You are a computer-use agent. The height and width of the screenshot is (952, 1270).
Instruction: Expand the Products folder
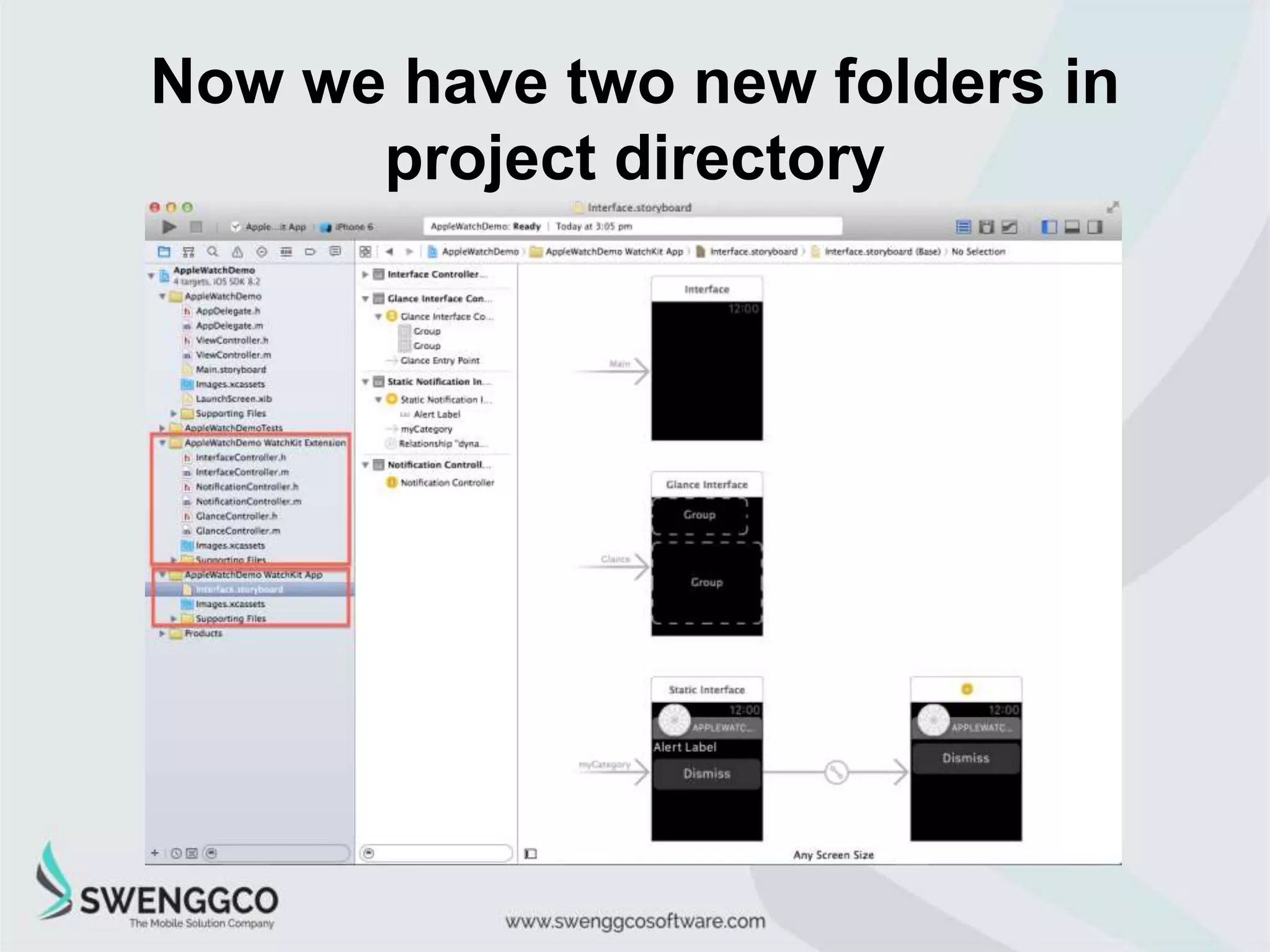click(162, 633)
